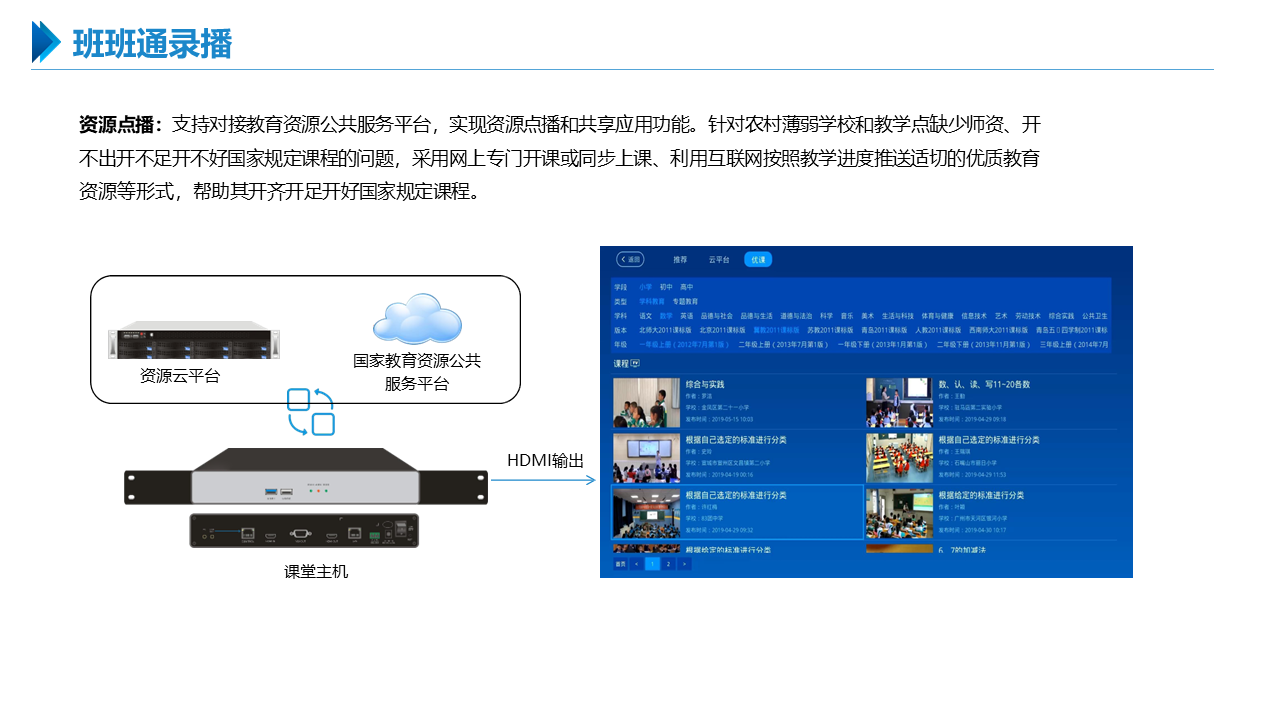Image resolution: width=1280 pixels, height=720 pixels.
Task: Jump to page 2 in pagination
Action: pyautogui.click(x=668, y=564)
